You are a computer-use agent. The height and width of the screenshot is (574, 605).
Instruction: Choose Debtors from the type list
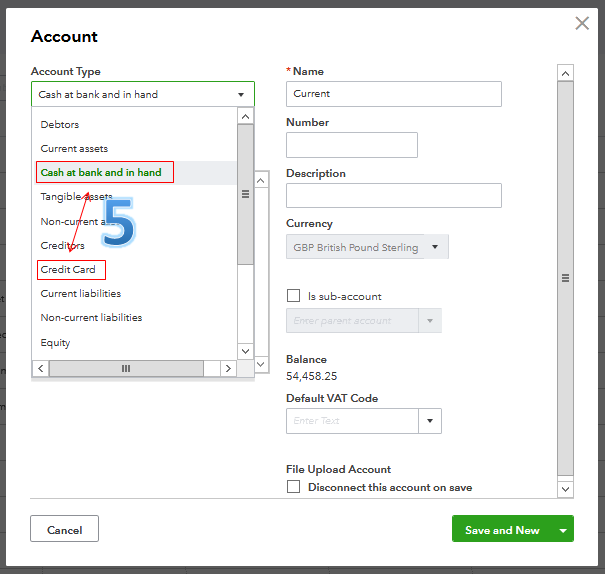60,124
